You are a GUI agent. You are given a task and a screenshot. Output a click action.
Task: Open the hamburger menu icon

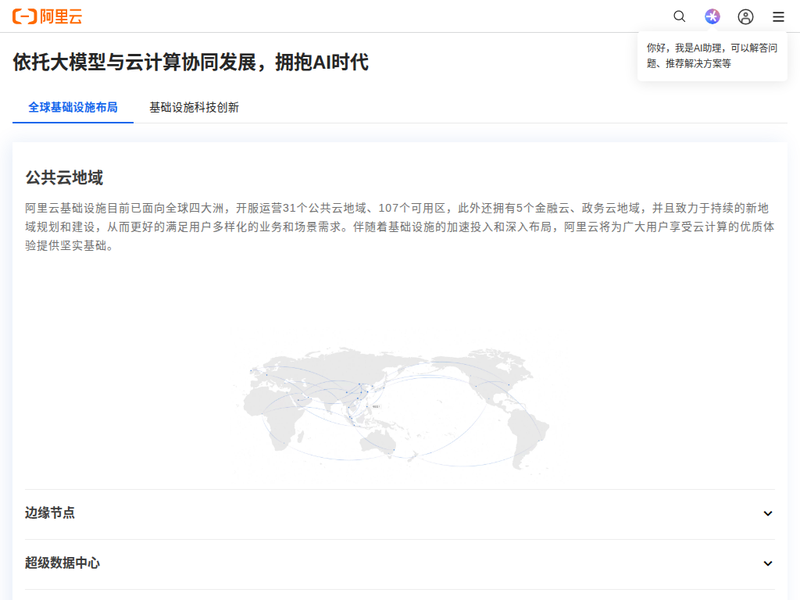pos(778,17)
